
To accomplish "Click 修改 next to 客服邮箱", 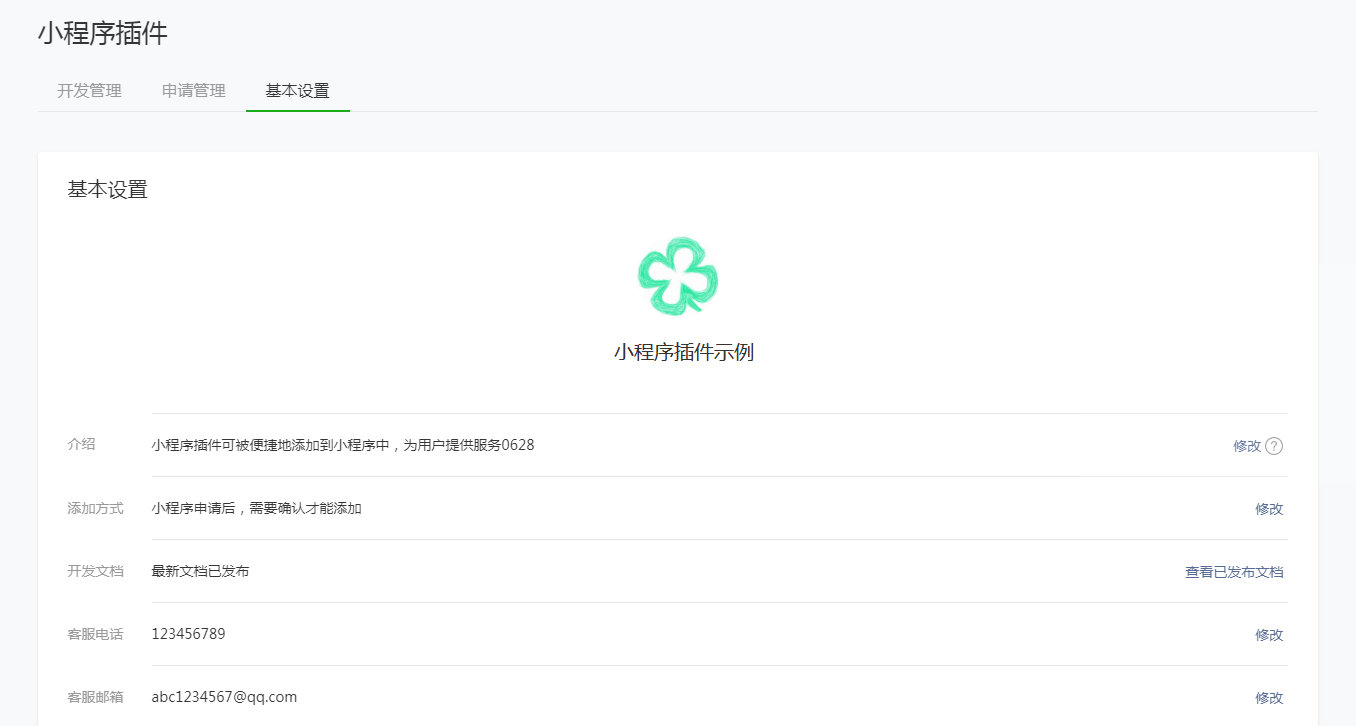I will click(x=1269, y=697).
